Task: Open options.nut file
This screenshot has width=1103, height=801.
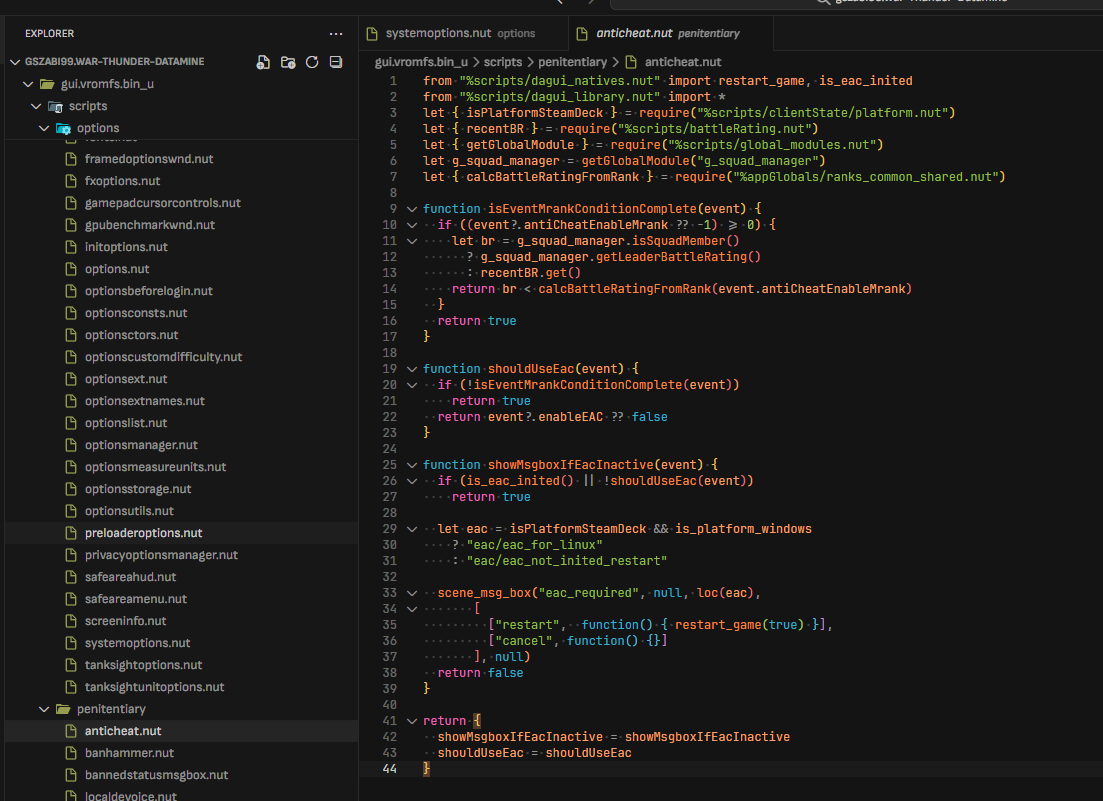Action: tap(181, 269)
